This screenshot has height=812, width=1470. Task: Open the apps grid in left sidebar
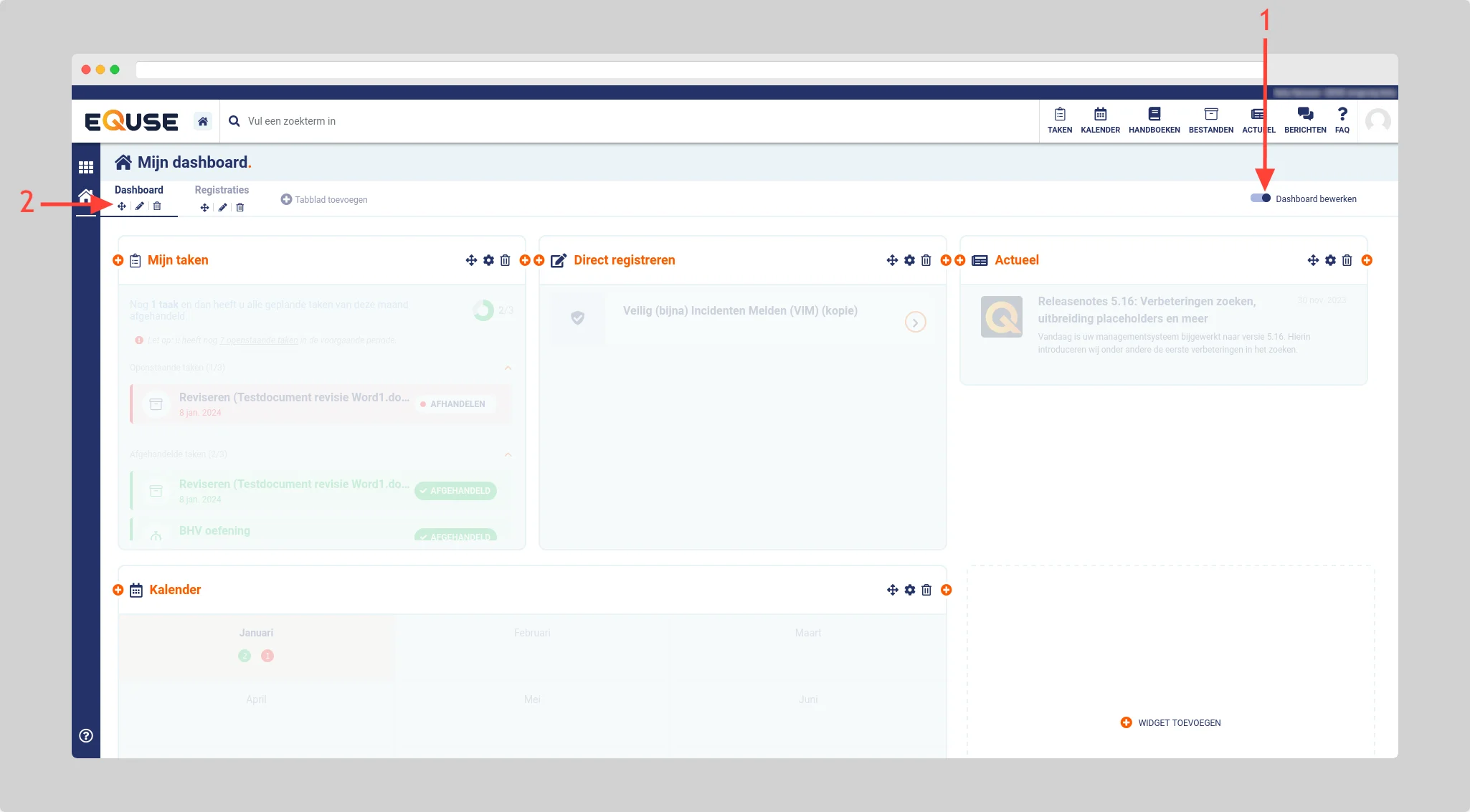pos(86,167)
